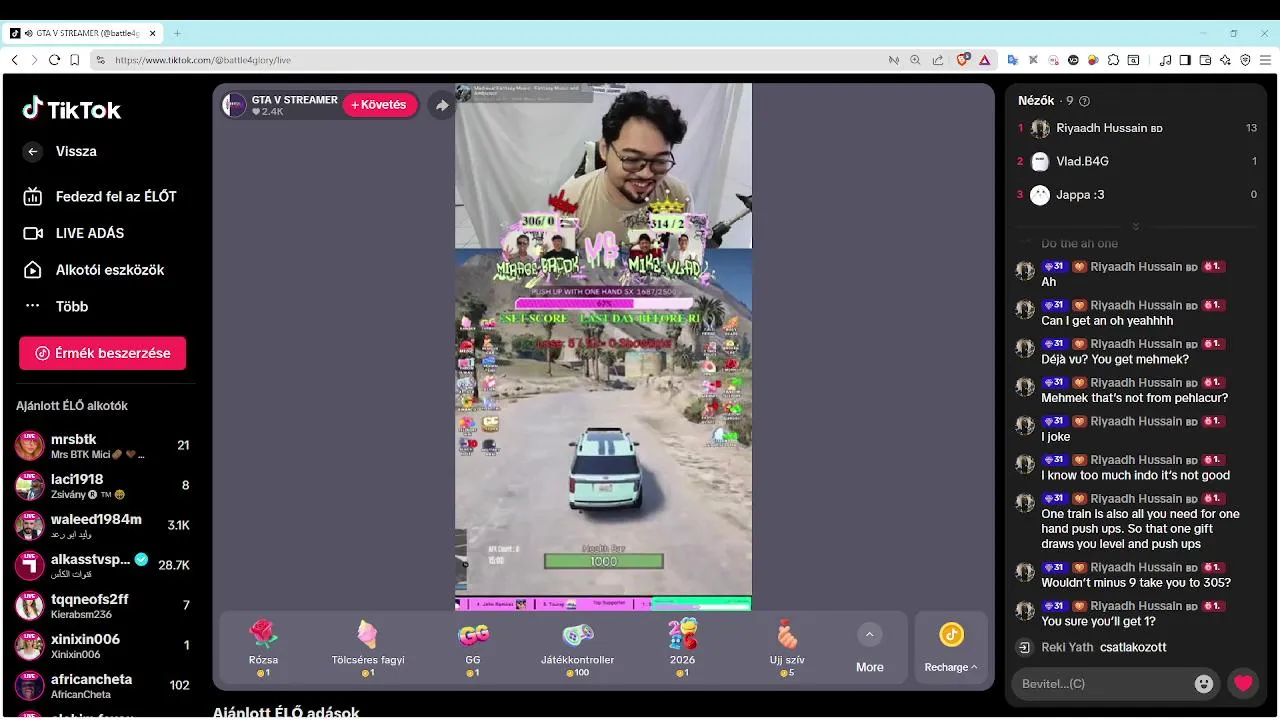Viewport: 1280px width, 720px height.
Task: Open LIVE ADÁS menu item
Action: pyautogui.click(x=75, y=233)
